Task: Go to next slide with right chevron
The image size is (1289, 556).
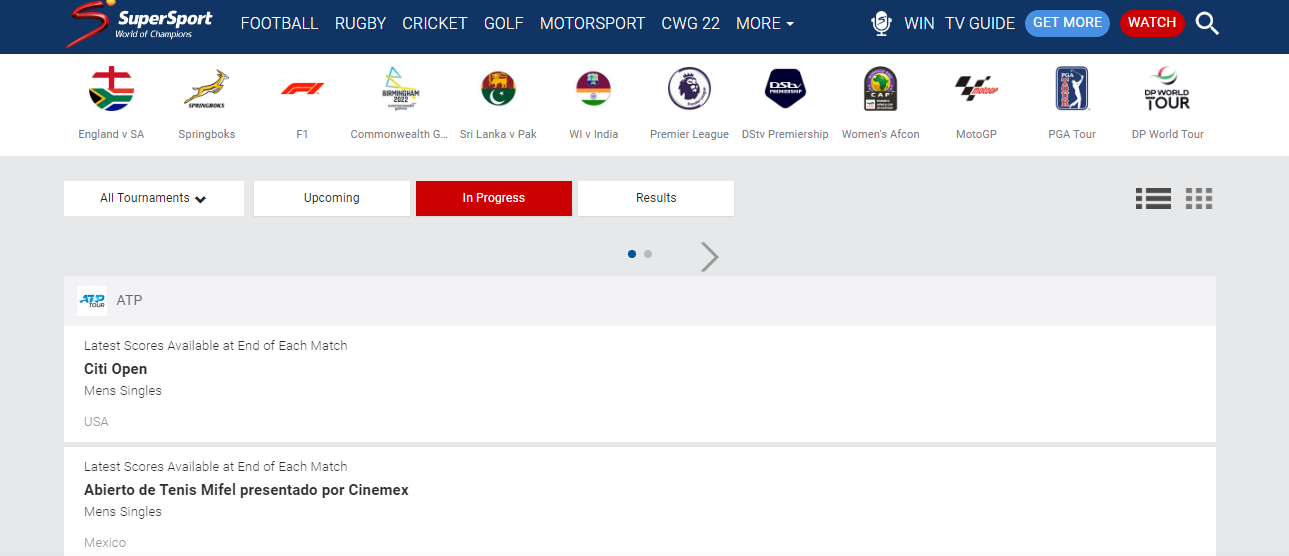Action: (709, 257)
